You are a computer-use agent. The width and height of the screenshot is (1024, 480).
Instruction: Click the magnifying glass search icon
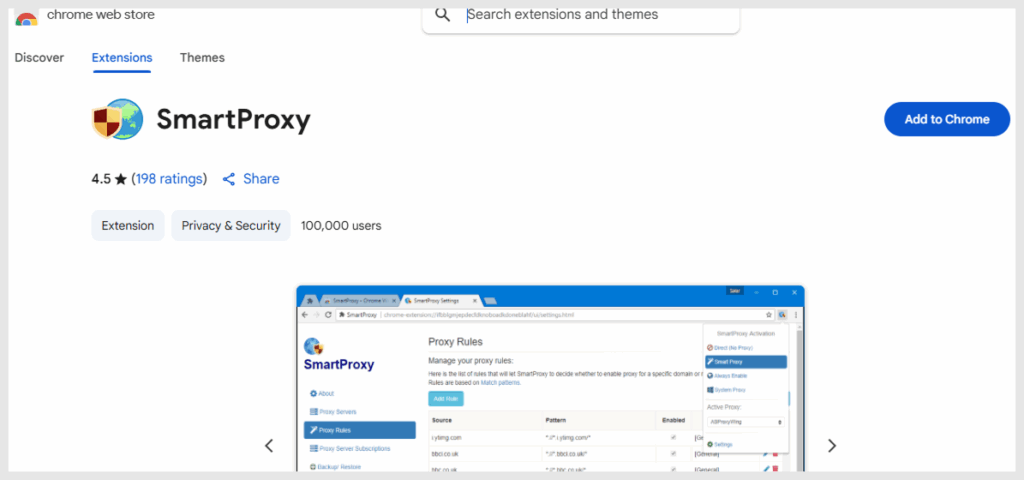pyautogui.click(x=443, y=15)
